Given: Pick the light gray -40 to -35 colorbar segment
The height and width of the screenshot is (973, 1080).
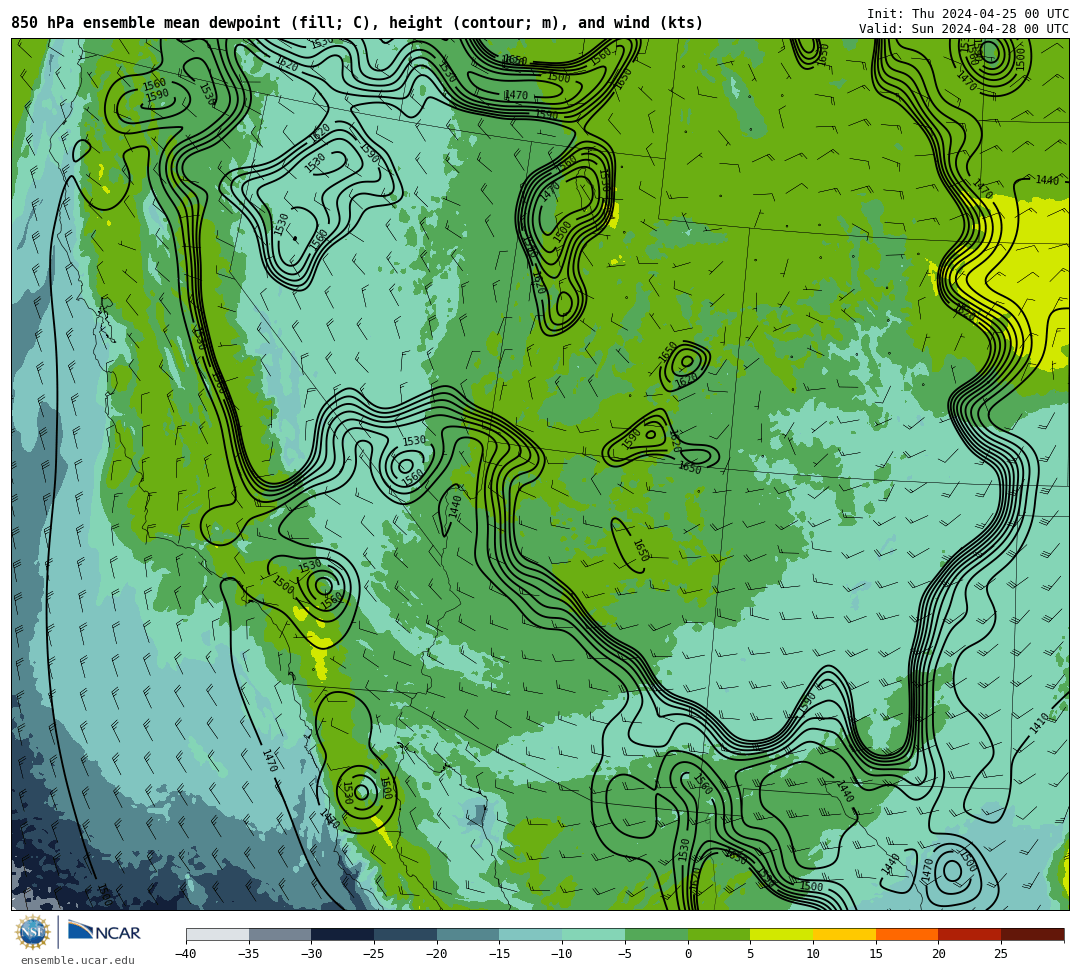Looking at the screenshot, I should point(218,934).
